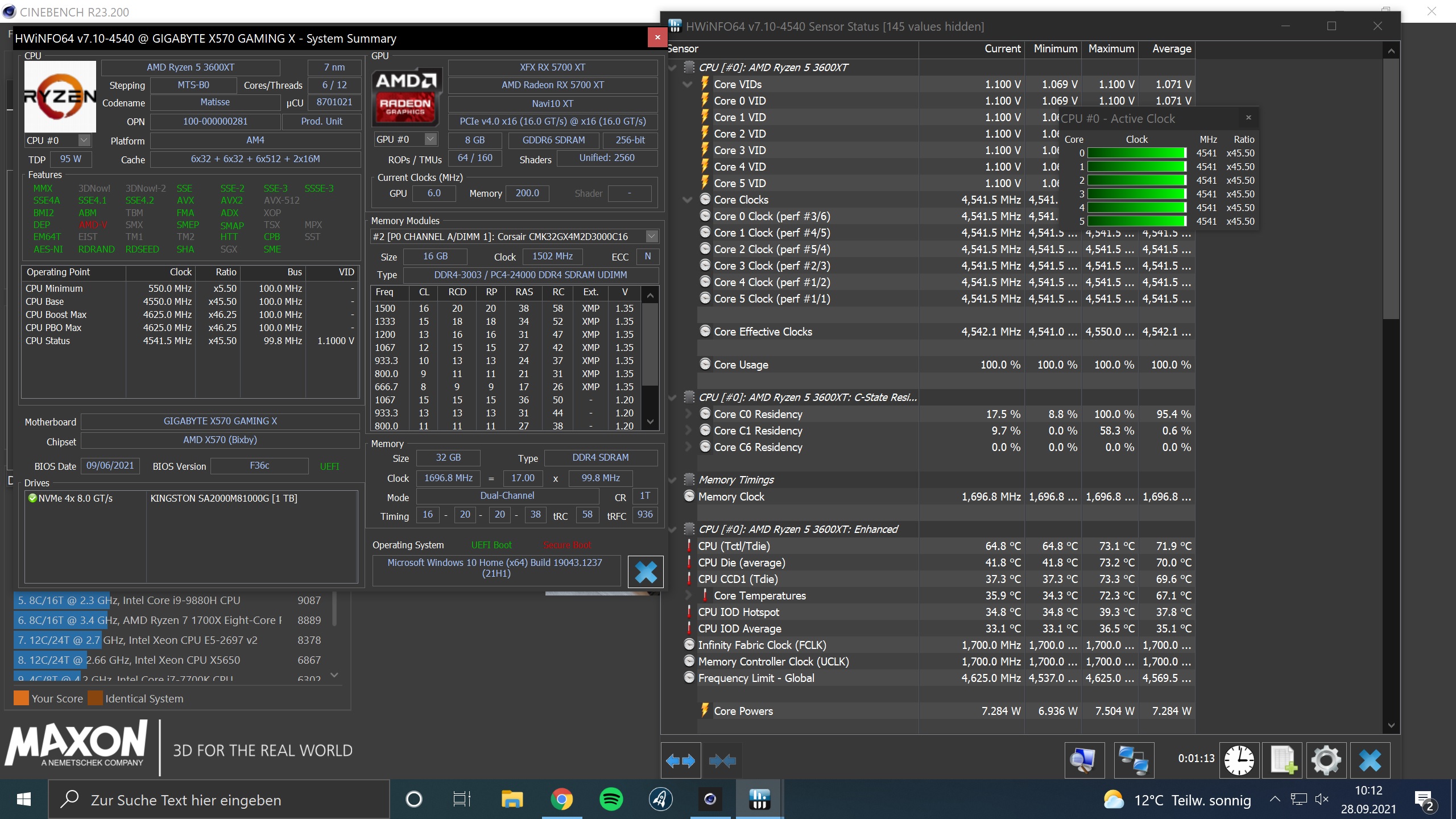The height and width of the screenshot is (819, 1456).
Task: Start logging with spreadsheet plus icon
Action: click(x=1283, y=760)
